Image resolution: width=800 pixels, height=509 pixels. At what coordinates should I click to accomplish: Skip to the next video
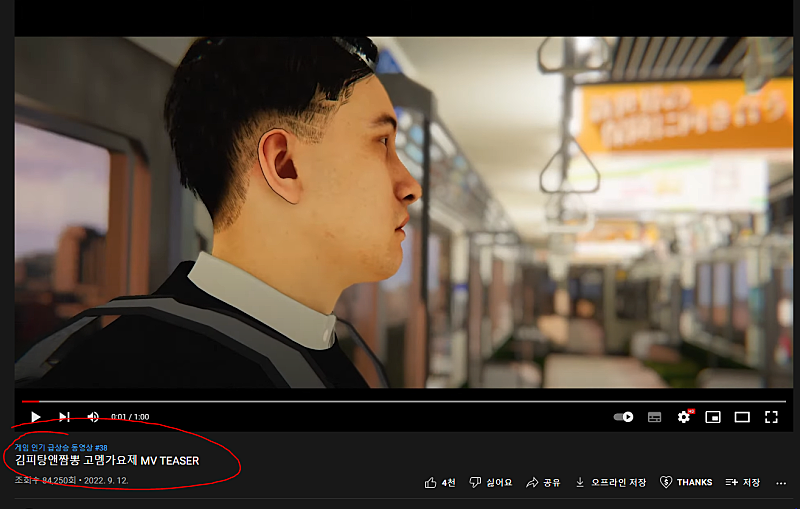coord(64,417)
